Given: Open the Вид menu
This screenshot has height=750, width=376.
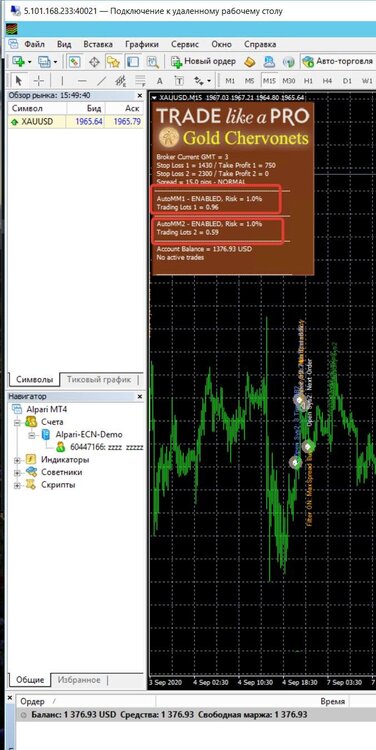Looking at the screenshot, I should 64,44.
